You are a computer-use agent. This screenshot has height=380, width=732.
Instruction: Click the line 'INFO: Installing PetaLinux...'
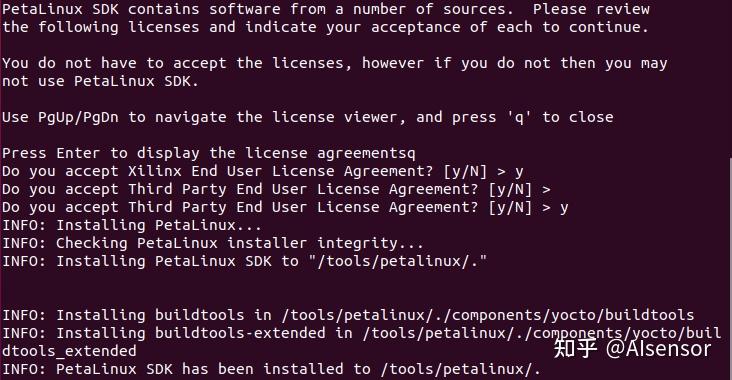coord(132,225)
